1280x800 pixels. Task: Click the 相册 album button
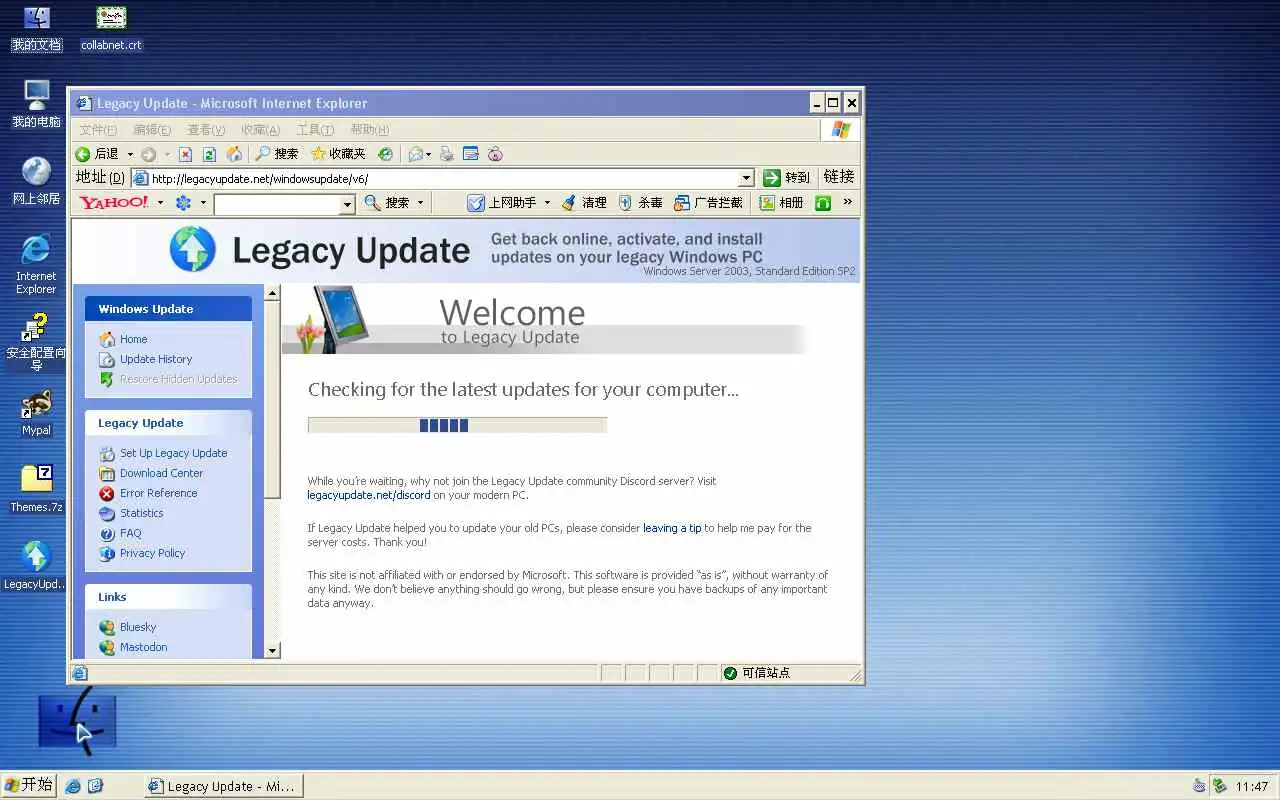click(781, 203)
